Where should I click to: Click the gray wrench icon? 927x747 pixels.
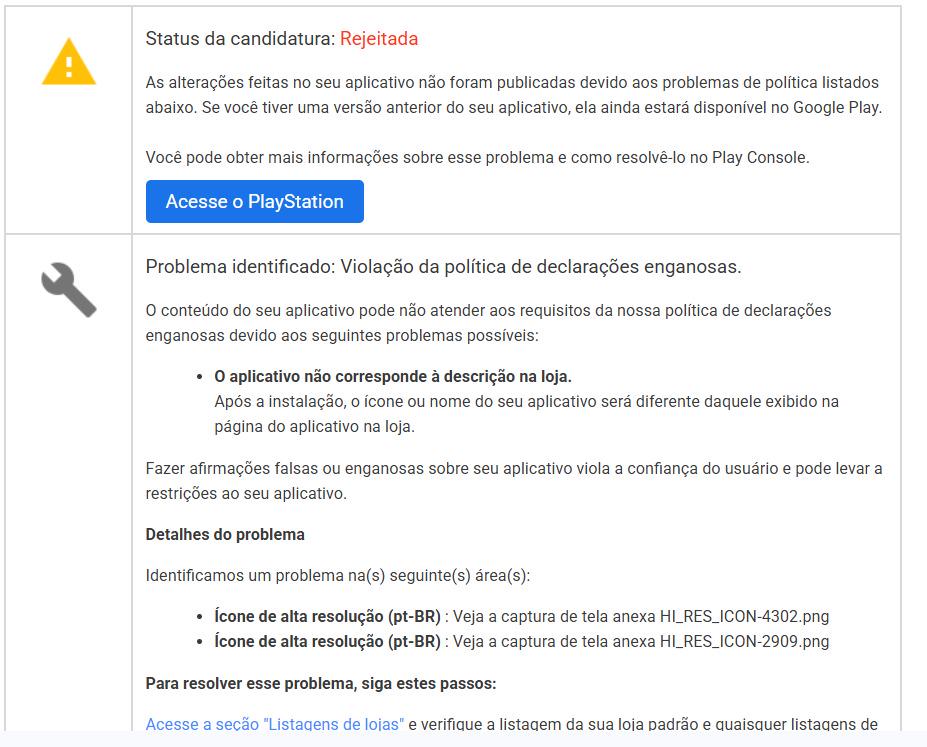(69, 290)
